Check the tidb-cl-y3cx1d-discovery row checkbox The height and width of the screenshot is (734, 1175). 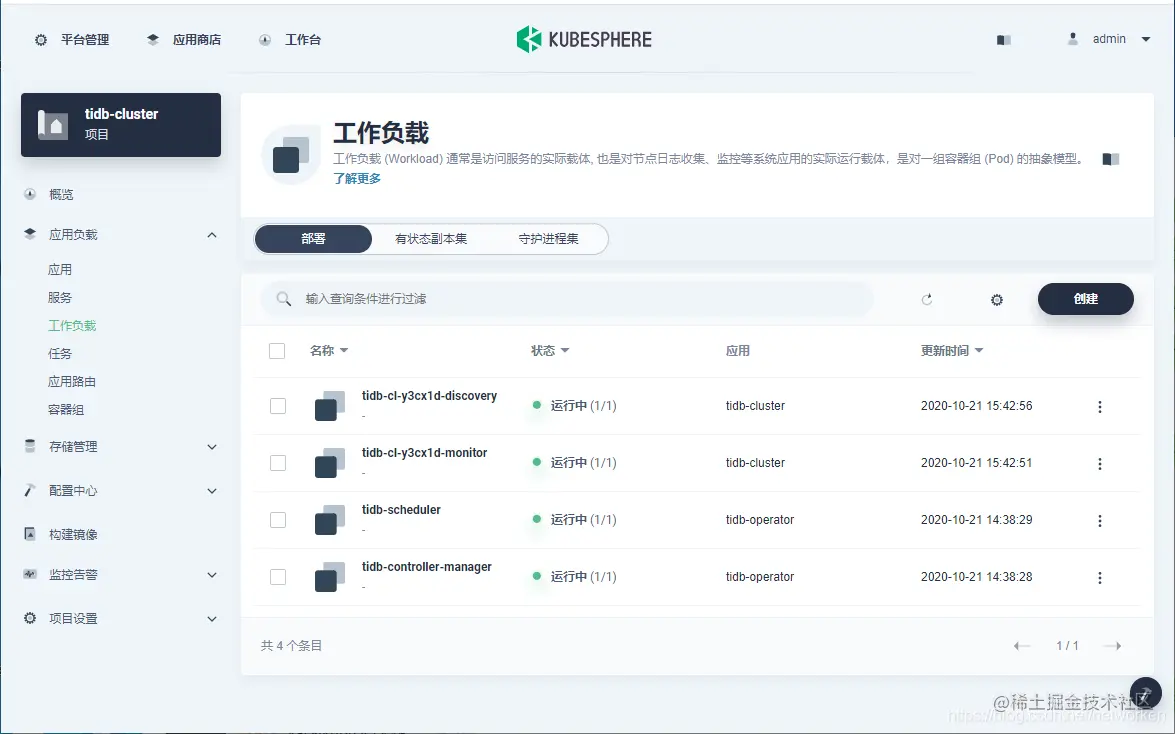tap(278, 406)
